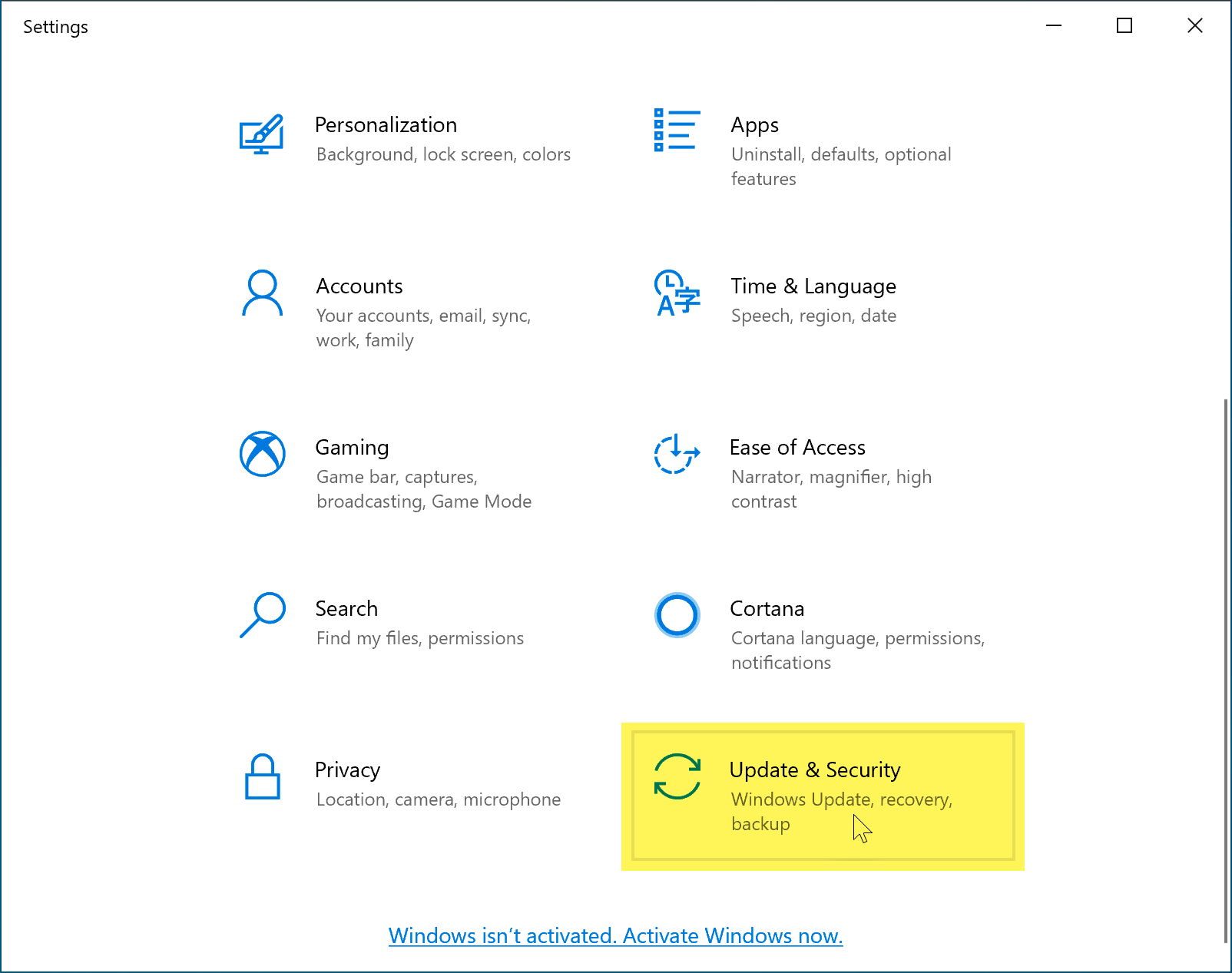Open the Cortana circle icon
The height and width of the screenshot is (973, 1232).
pos(677,615)
